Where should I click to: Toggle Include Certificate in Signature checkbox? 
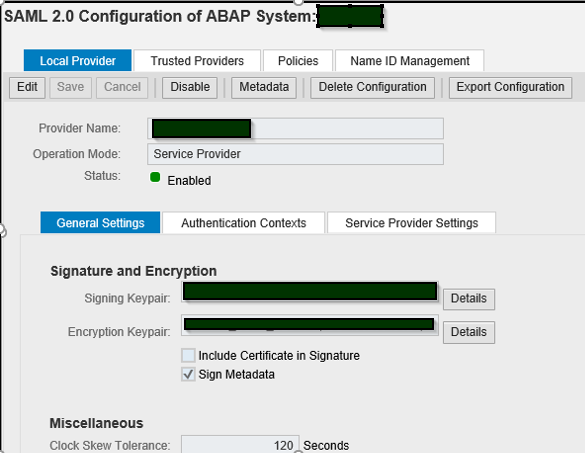(188, 355)
